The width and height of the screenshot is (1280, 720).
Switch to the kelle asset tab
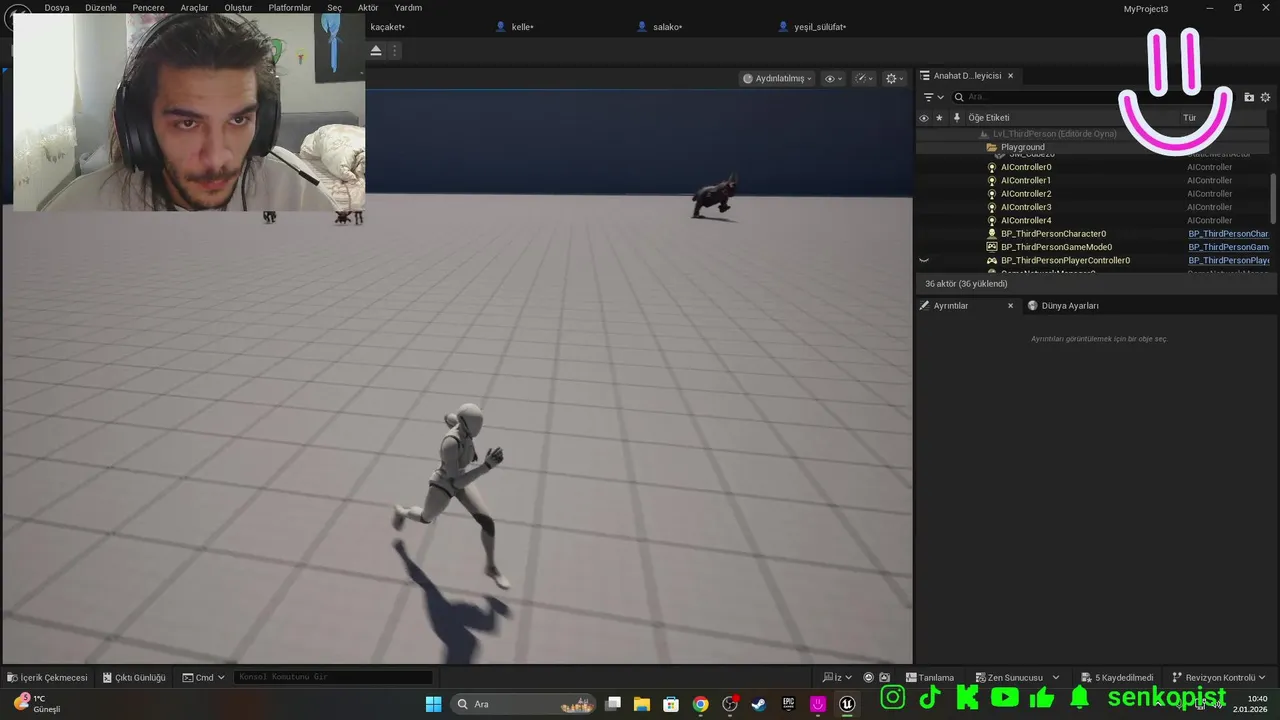tap(522, 27)
